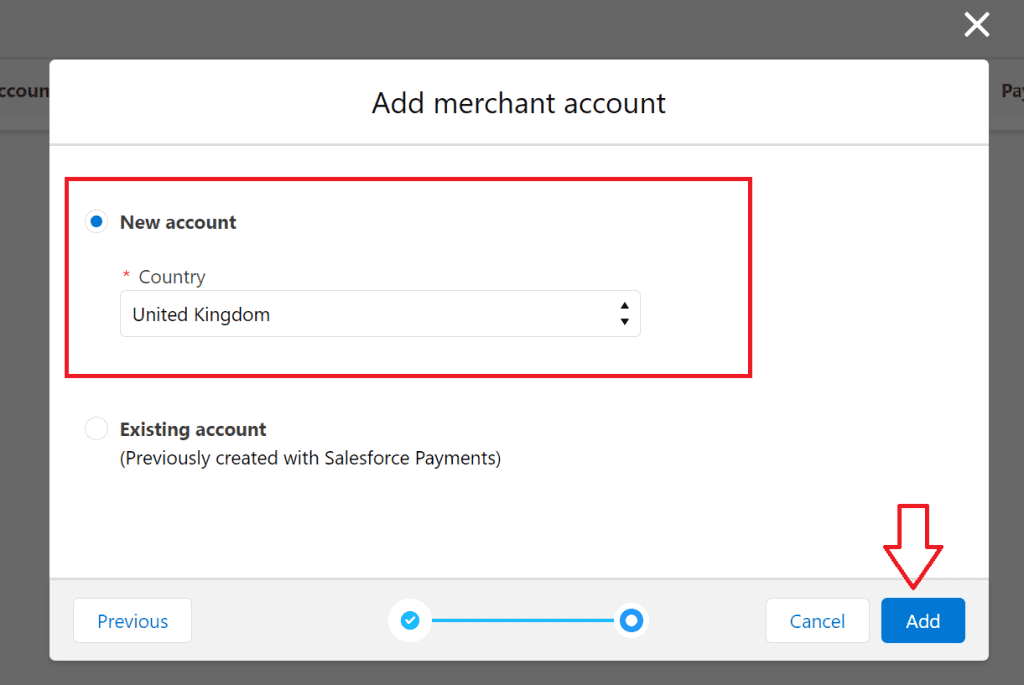The image size is (1024, 685).
Task: Click "Previously created with Salesforce Payments" text
Action: 310,458
